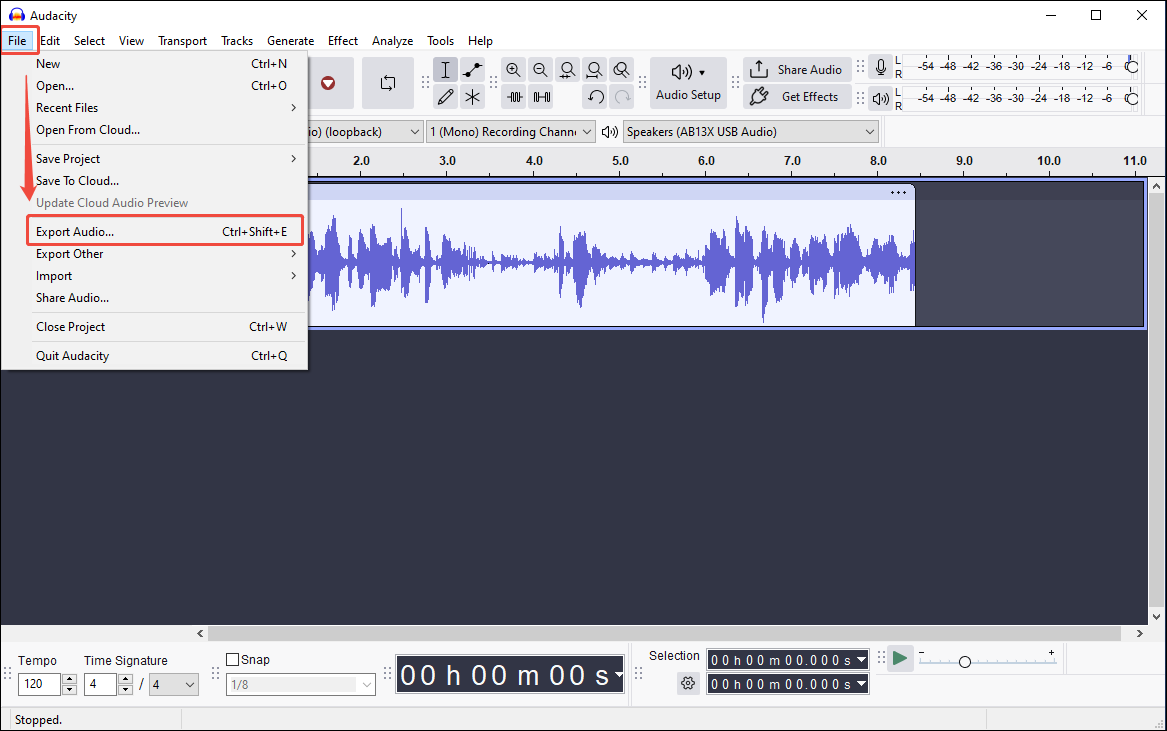Click the Undo icon

coord(595,97)
